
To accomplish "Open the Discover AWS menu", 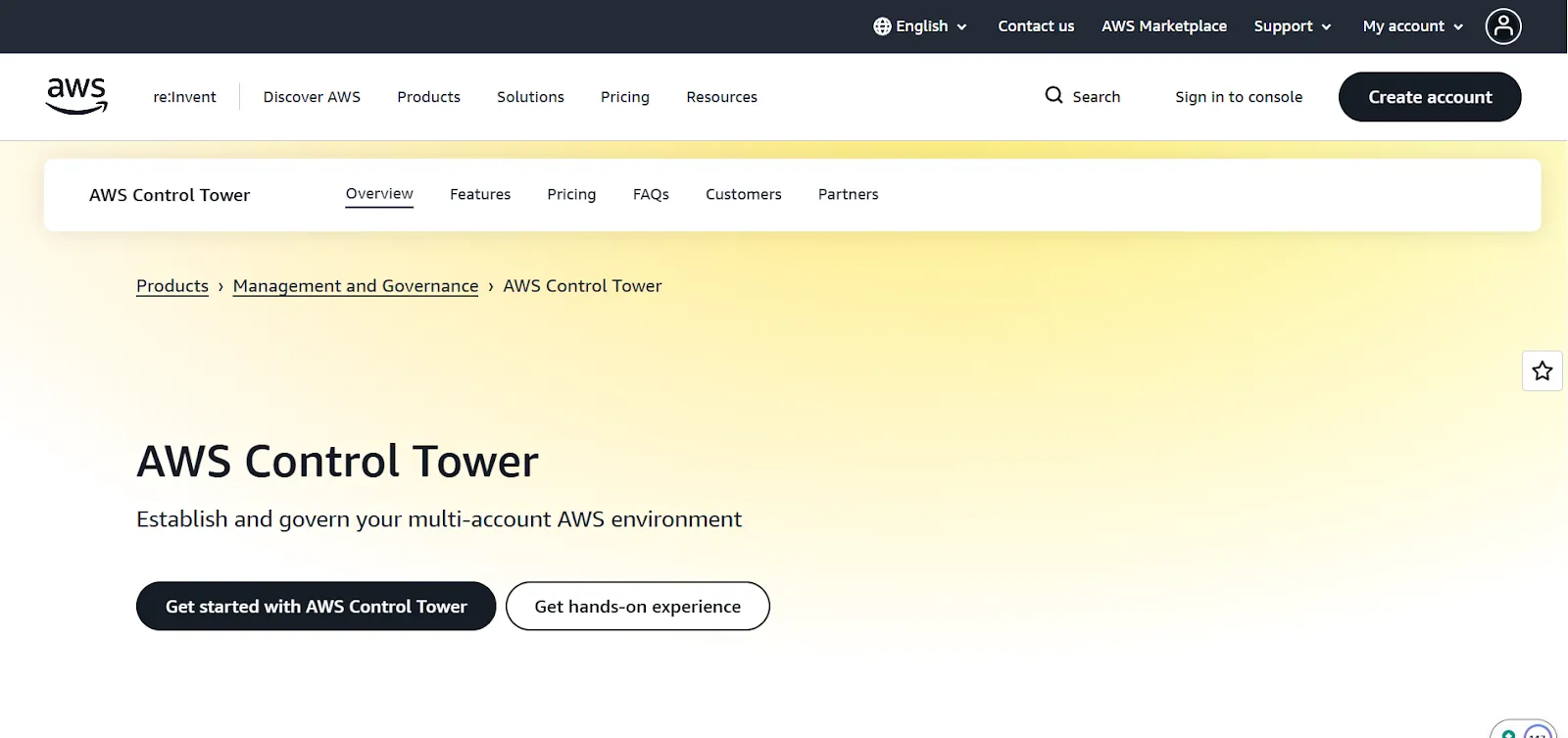I will 312,97.
